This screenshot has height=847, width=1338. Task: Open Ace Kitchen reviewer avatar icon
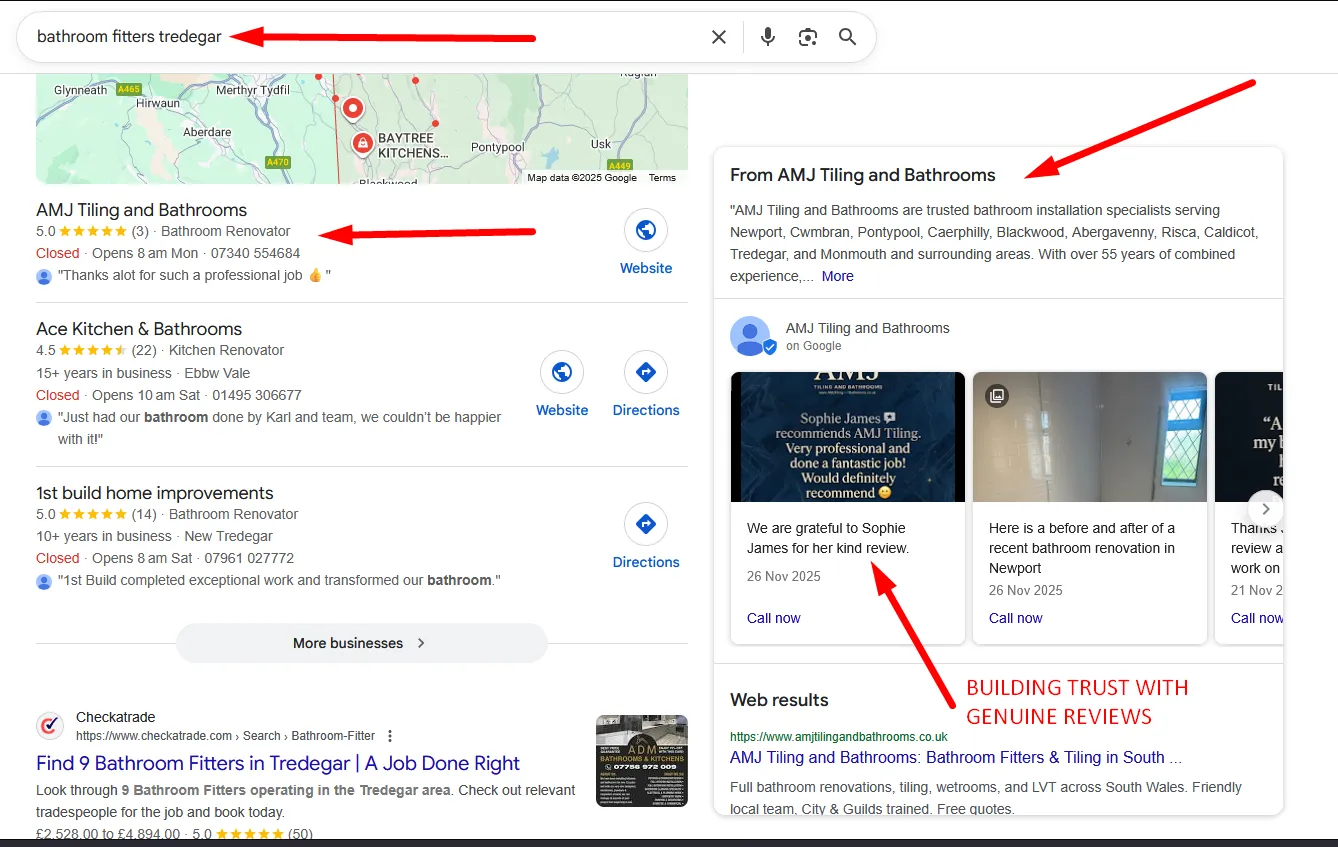point(44,418)
